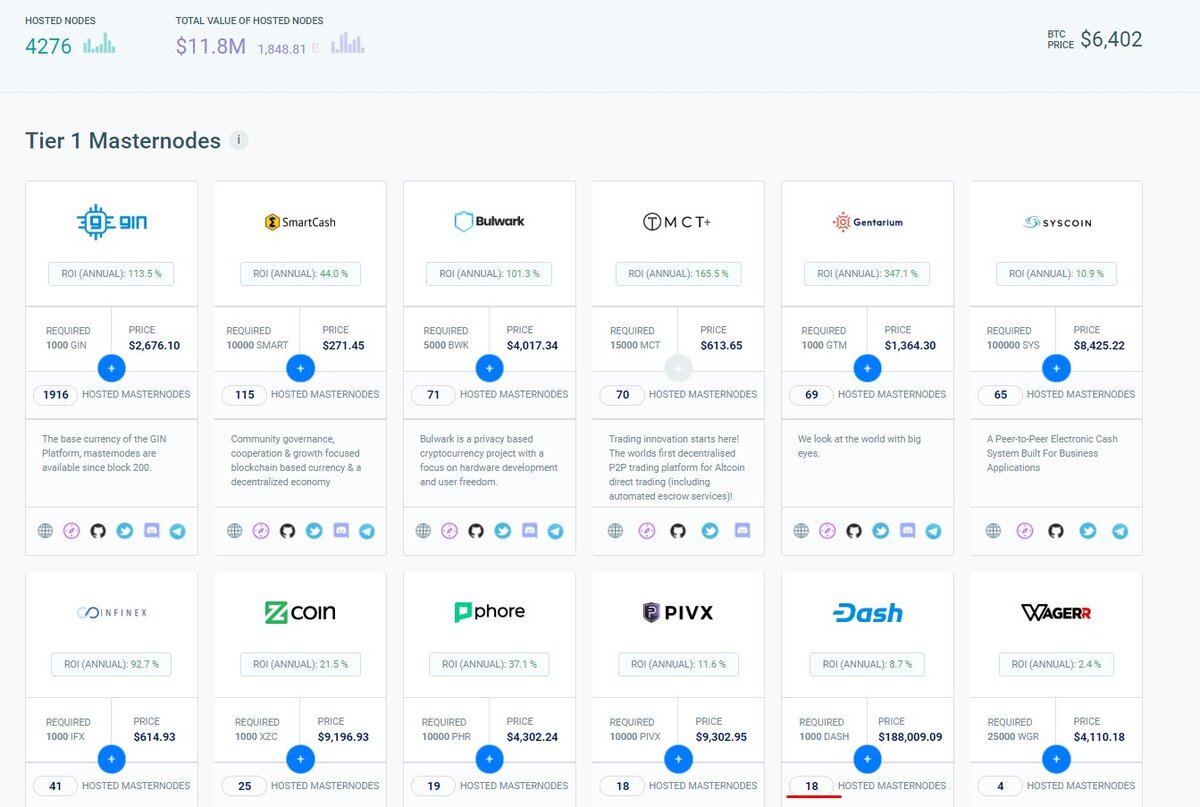Viewport: 1200px width, 807px height.
Task: Add a Bulwark masternode with plus button
Action: [x=489, y=368]
